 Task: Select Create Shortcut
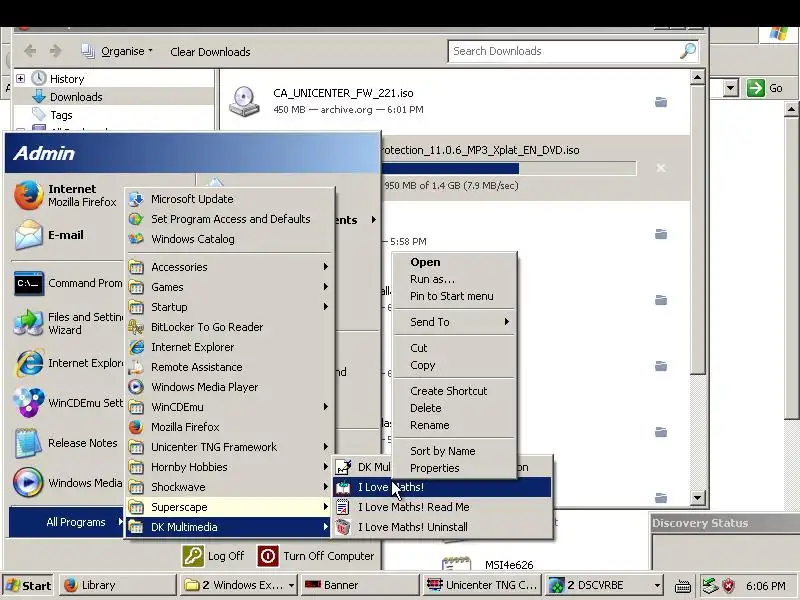(454, 391)
